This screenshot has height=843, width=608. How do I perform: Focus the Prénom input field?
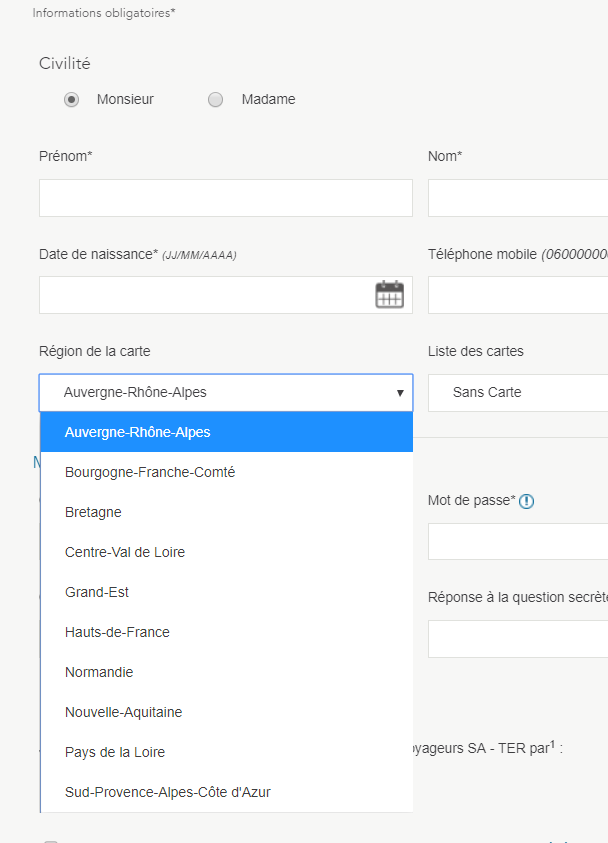(x=226, y=198)
